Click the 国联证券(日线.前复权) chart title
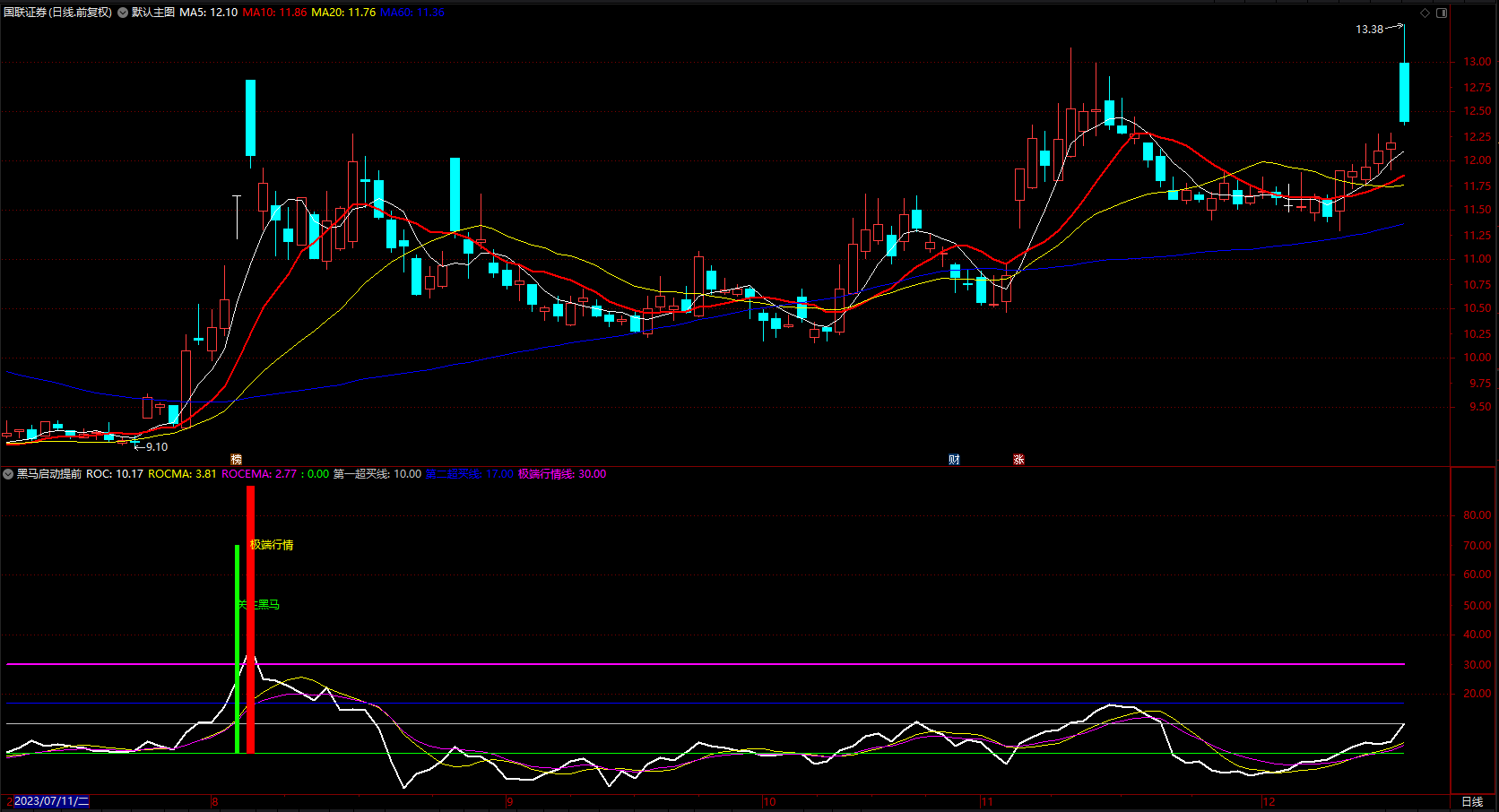 pos(58,13)
